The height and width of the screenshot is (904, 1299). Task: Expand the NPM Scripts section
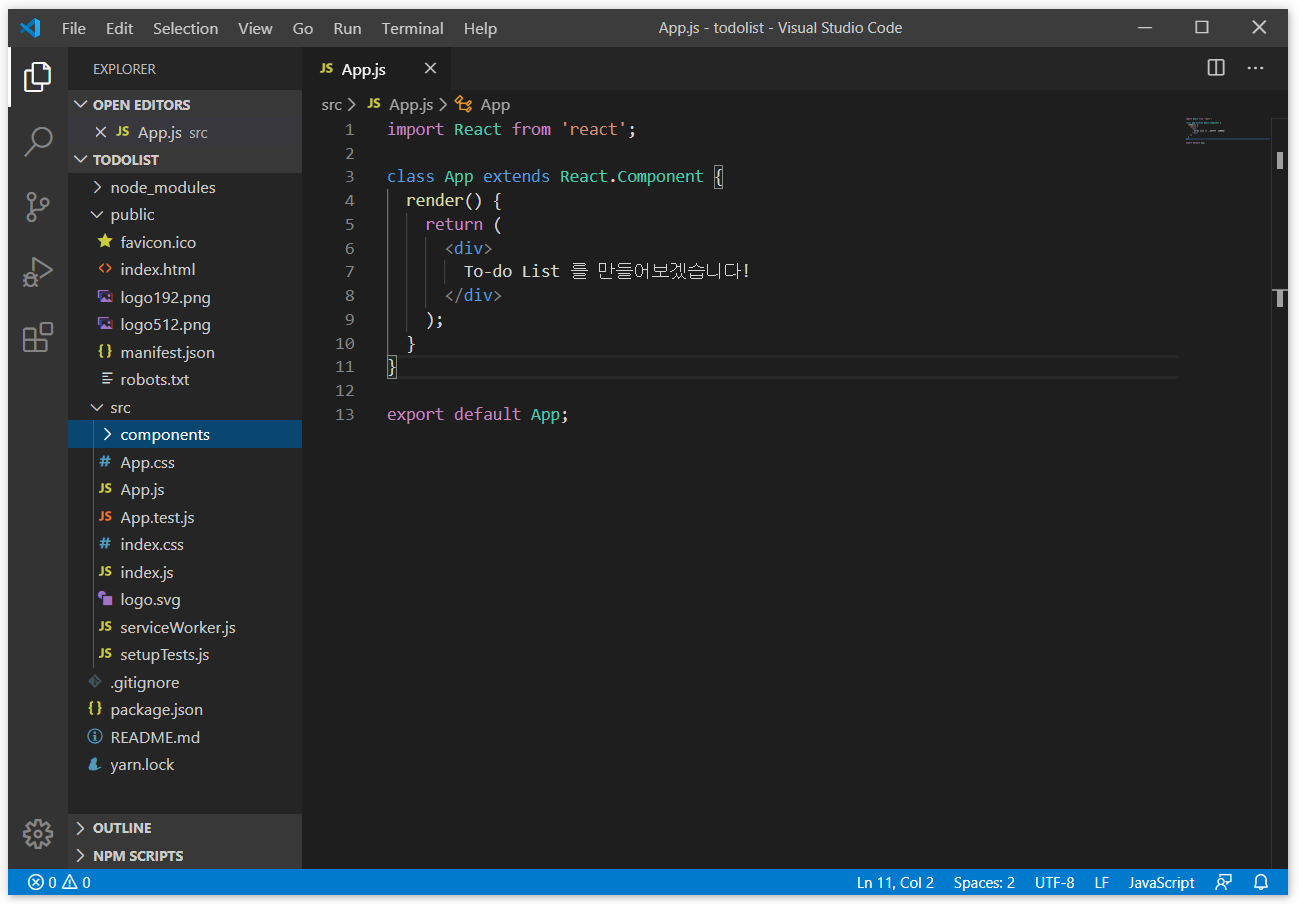pos(185,856)
